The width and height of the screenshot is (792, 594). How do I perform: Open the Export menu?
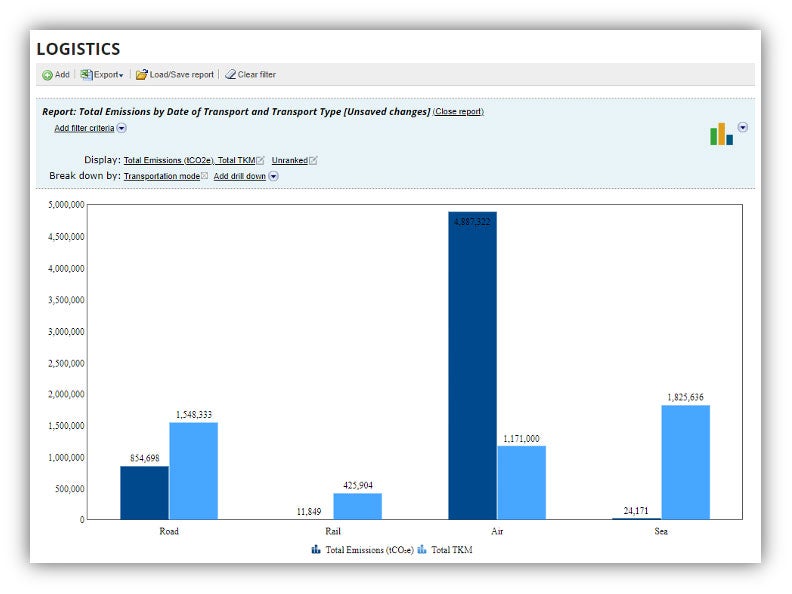107,75
